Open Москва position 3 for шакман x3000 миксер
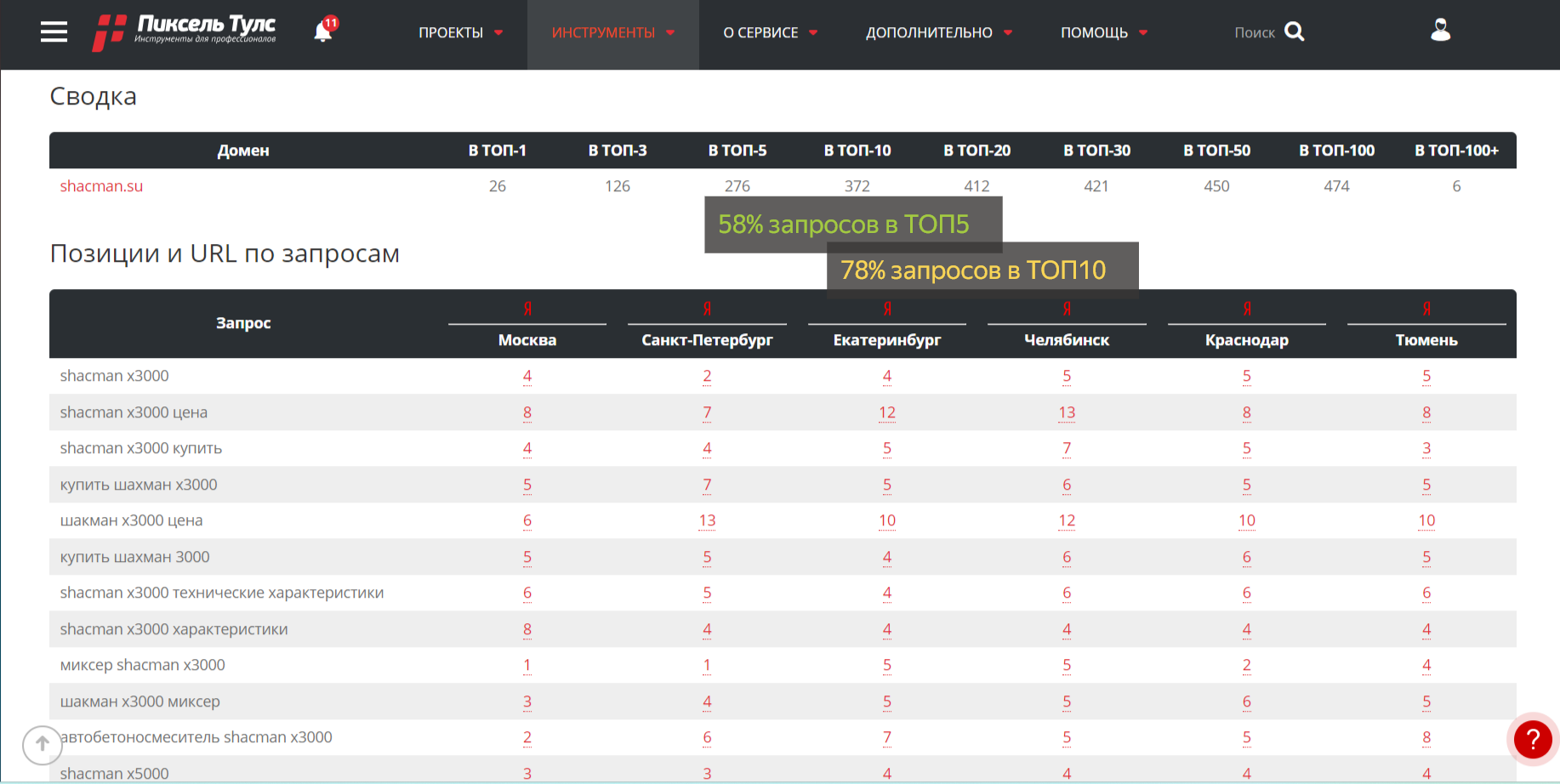 pos(527,702)
